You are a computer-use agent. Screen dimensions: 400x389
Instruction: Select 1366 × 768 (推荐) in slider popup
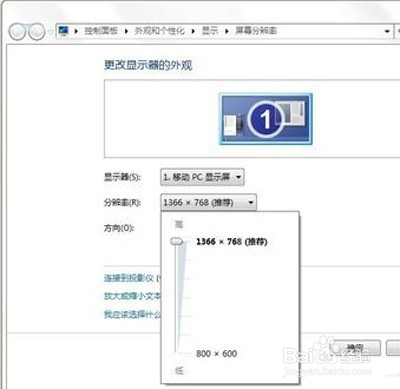pyautogui.click(x=232, y=242)
